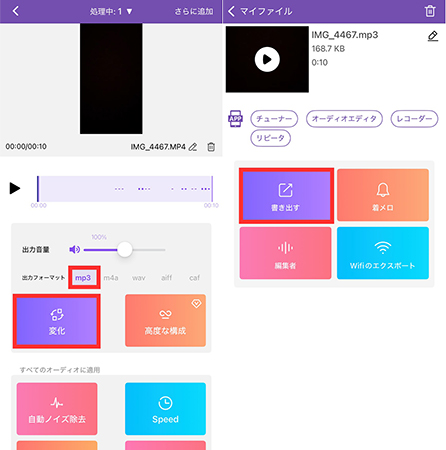Play IMG_4467.mp3 thumbnail
The image size is (446, 450).
(x=267, y=59)
